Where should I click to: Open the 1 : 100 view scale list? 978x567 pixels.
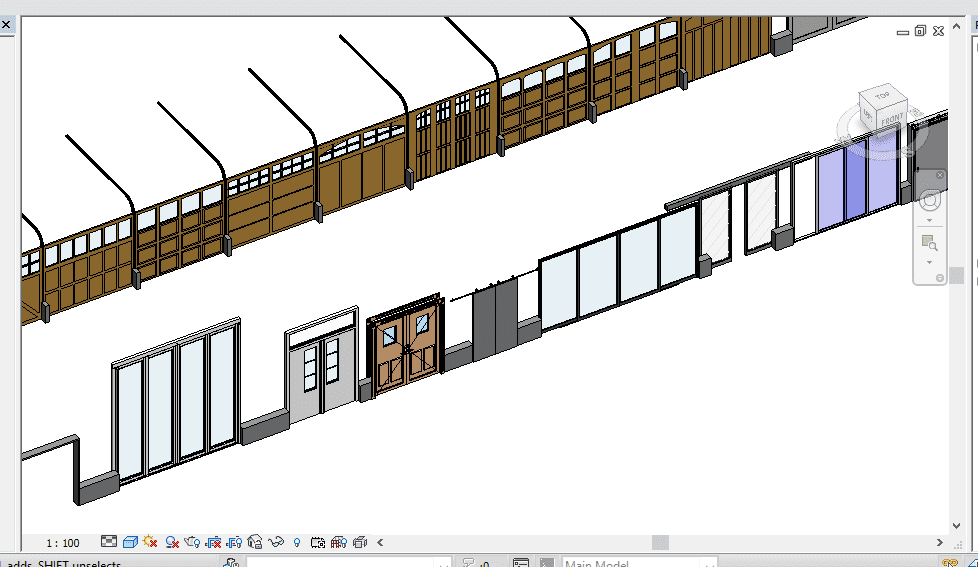click(x=62, y=543)
